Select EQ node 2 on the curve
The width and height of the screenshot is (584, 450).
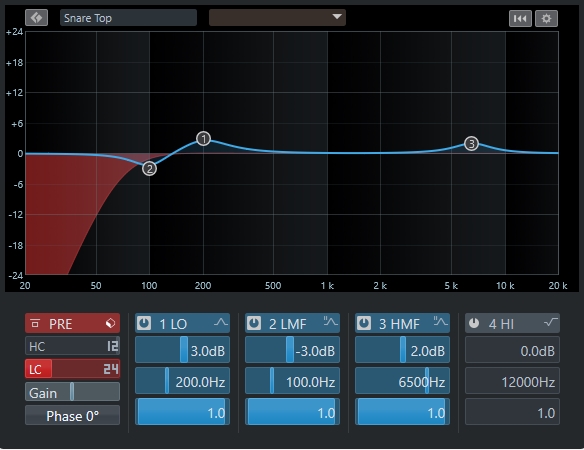point(149,169)
